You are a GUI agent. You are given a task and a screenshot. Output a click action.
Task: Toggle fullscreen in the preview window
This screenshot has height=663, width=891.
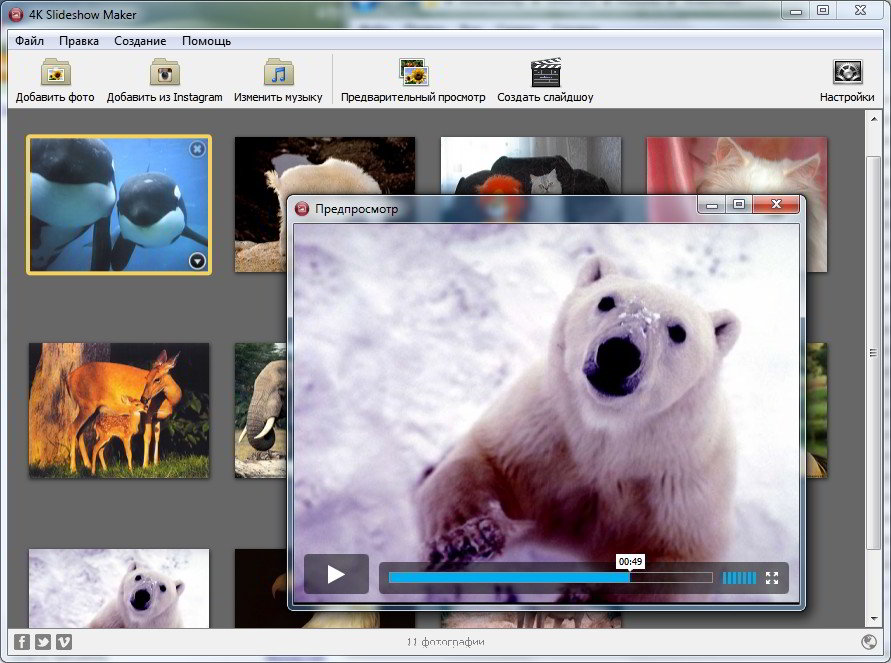[772, 578]
